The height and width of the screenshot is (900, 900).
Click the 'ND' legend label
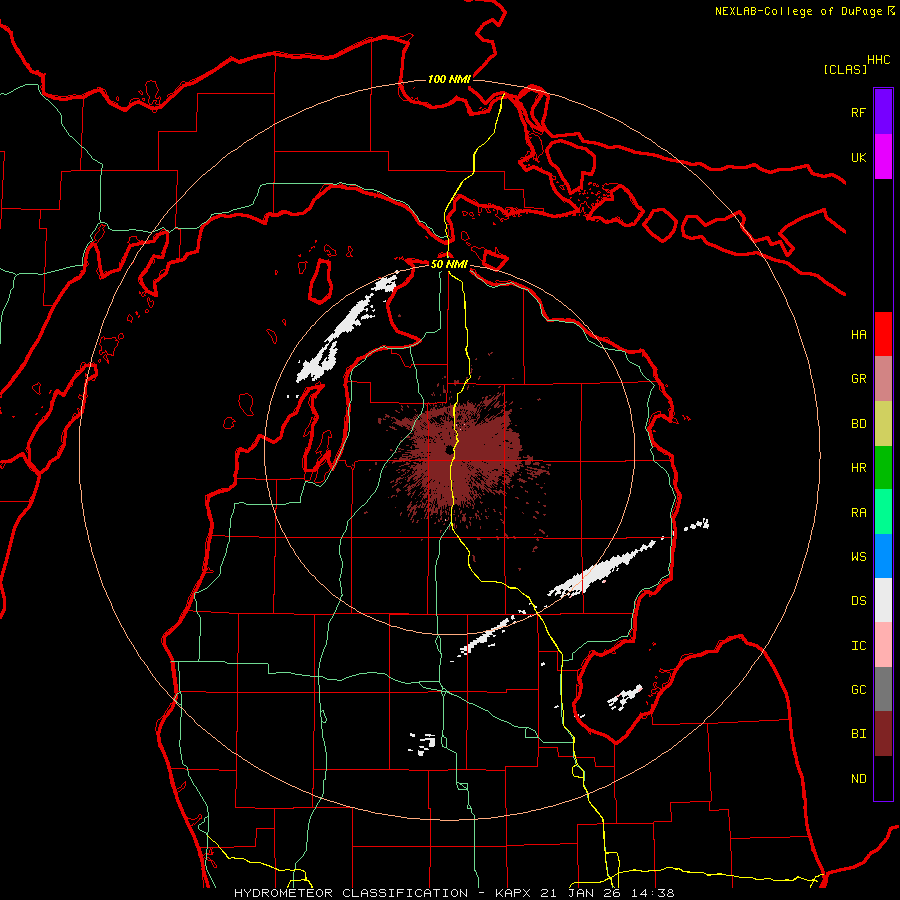pos(858,779)
